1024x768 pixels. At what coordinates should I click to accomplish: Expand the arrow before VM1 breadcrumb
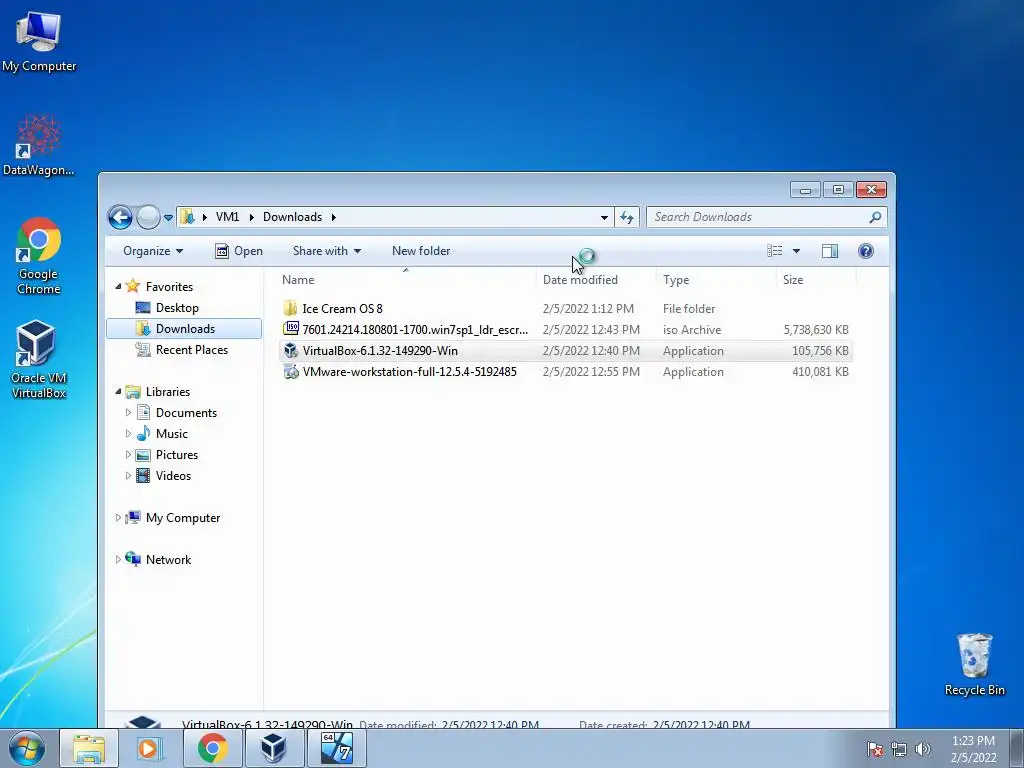(x=204, y=217)
